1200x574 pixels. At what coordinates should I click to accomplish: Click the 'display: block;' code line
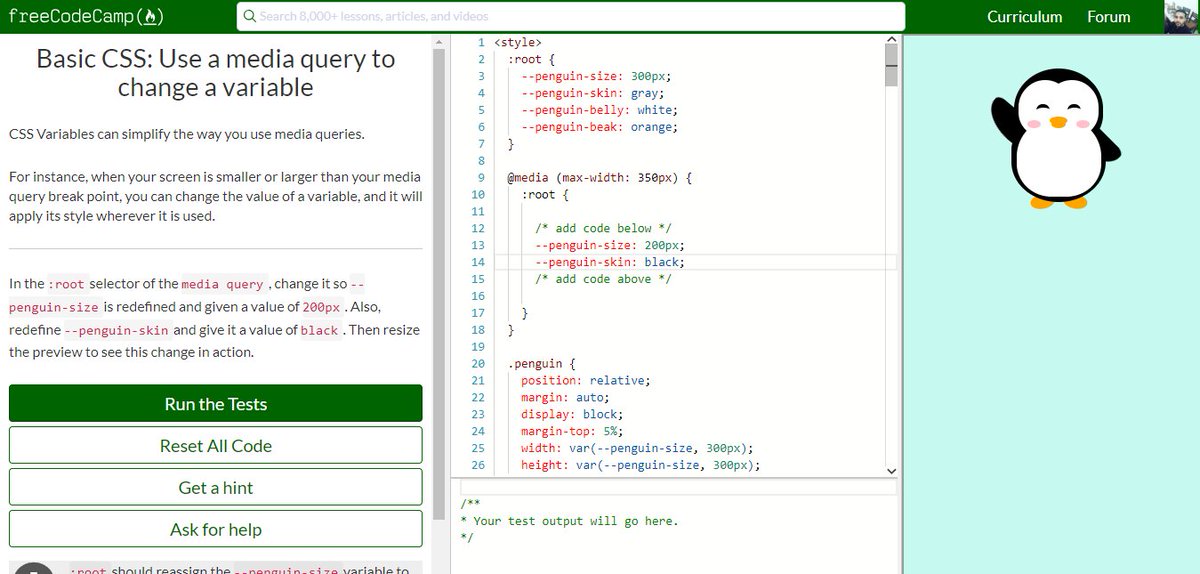point(571,414)
